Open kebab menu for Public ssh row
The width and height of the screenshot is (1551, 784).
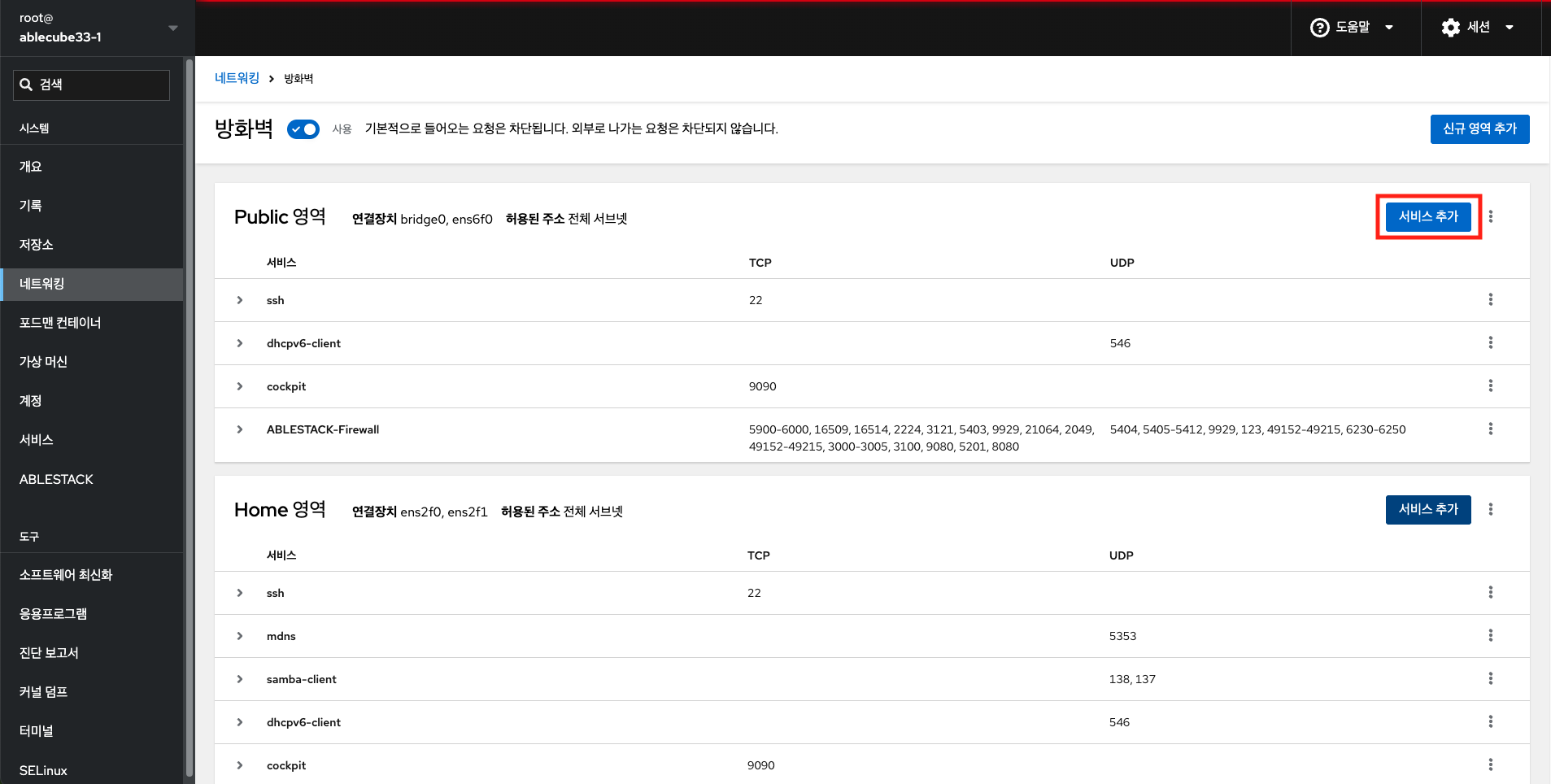point(1490,299)
